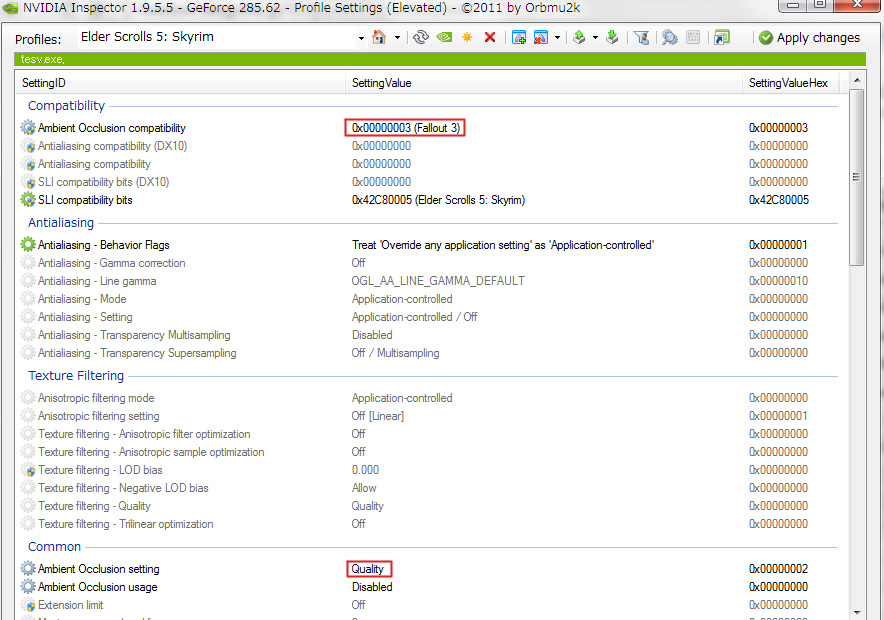Click the scrollbar down arrow
Image resolution: width=884 pixels, height=620 pixels.
(x=857, y=612)
